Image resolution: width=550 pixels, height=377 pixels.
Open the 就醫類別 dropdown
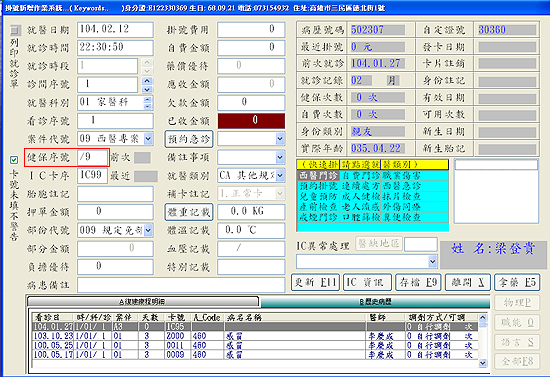[280, 175]
